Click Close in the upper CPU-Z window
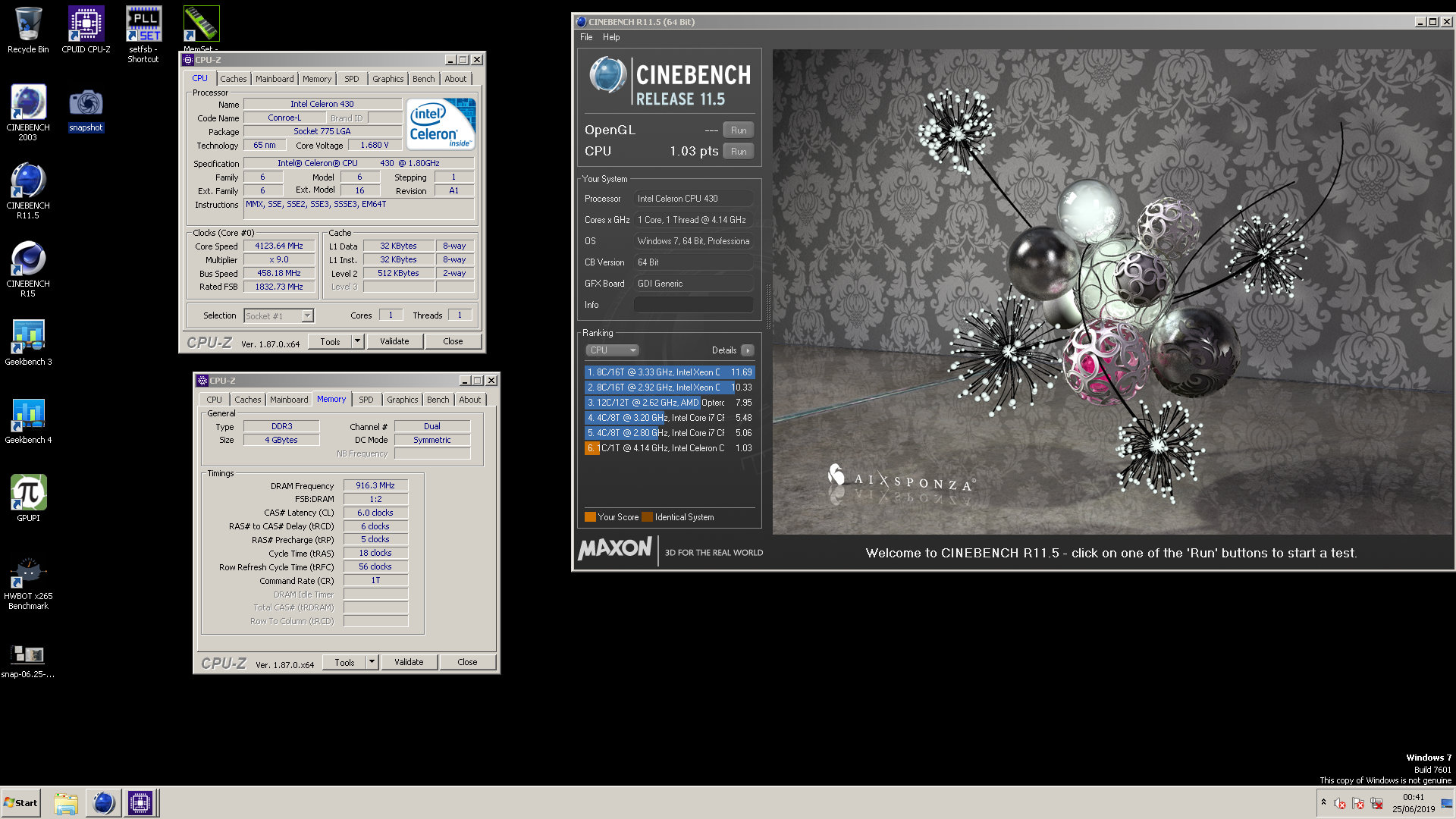1456x819 pixels. point(453,341)
